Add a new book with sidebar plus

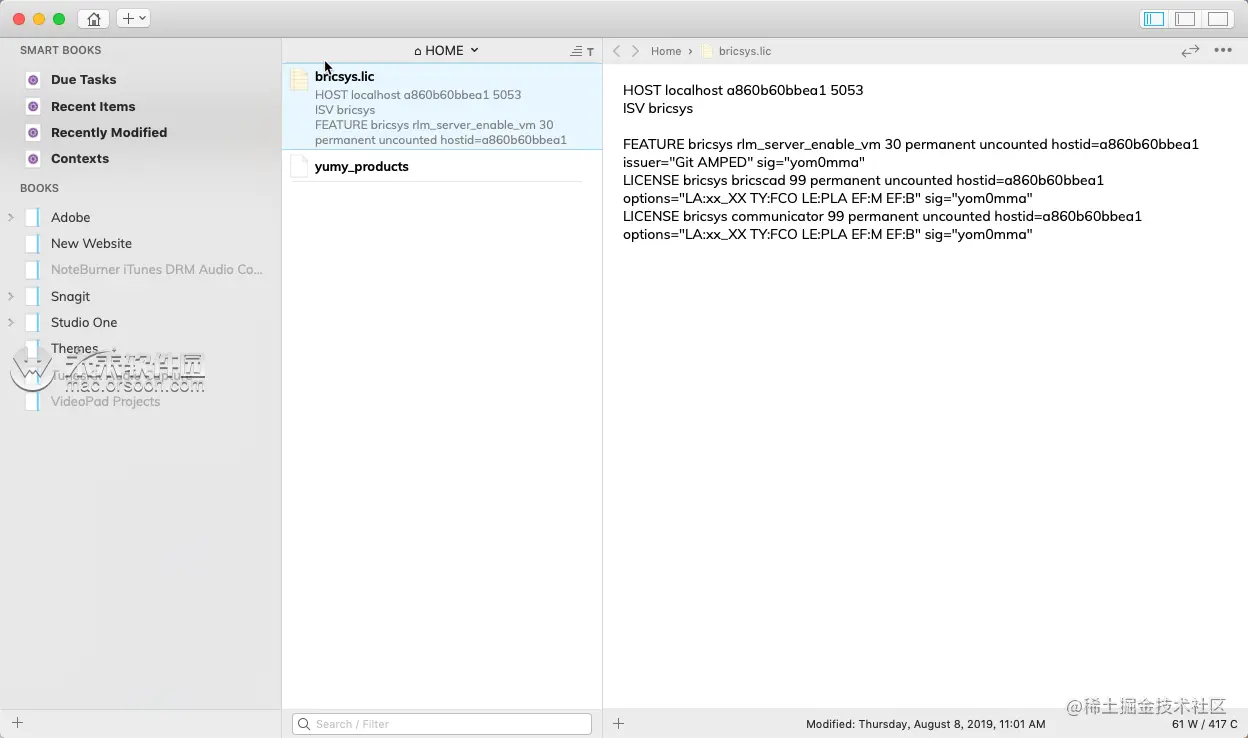pyautogui.click(x=17, y=723)
